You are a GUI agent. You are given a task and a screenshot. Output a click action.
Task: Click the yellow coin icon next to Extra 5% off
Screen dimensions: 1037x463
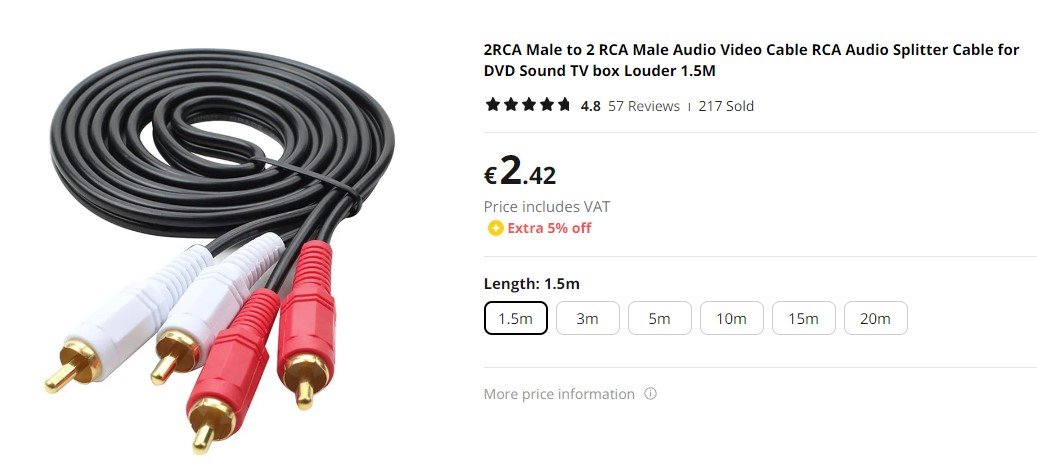(x=495, y=228)
